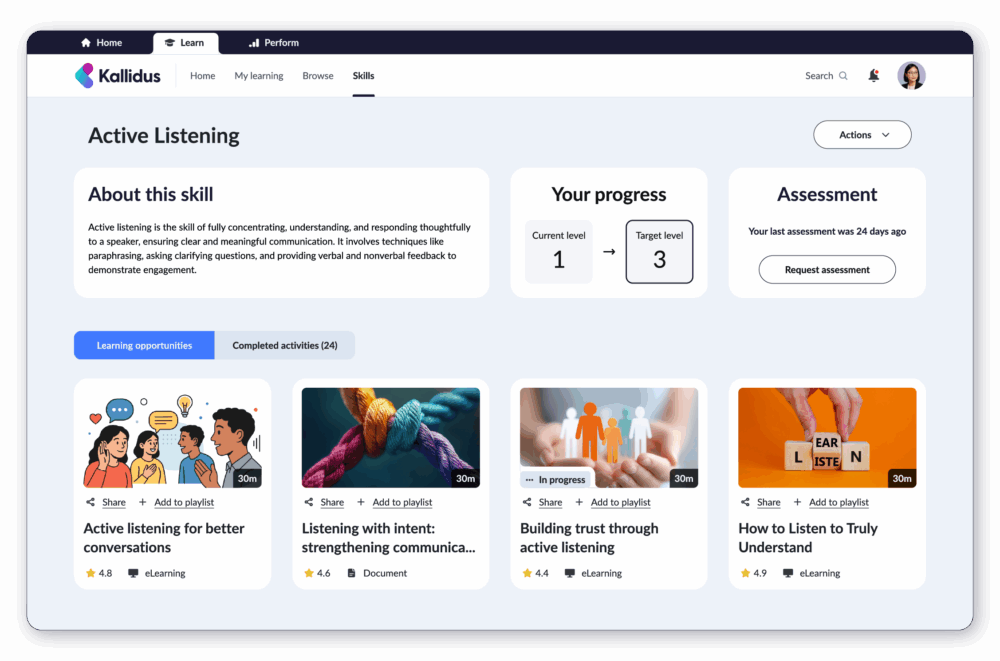Image resolution: width=1000 pixels, height=661 pixels.
Task: Open the colorful rope knot thumbnail
Action: click(390, 437)
